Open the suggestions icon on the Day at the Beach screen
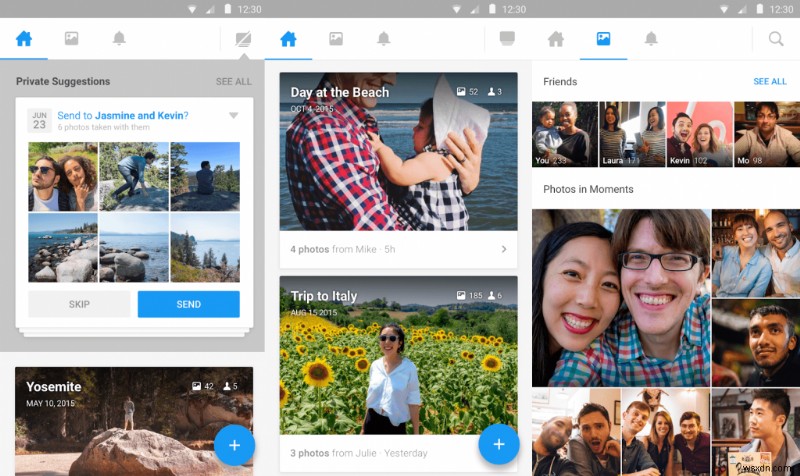Viewport: 800px width, 476px height. [507, 39]
